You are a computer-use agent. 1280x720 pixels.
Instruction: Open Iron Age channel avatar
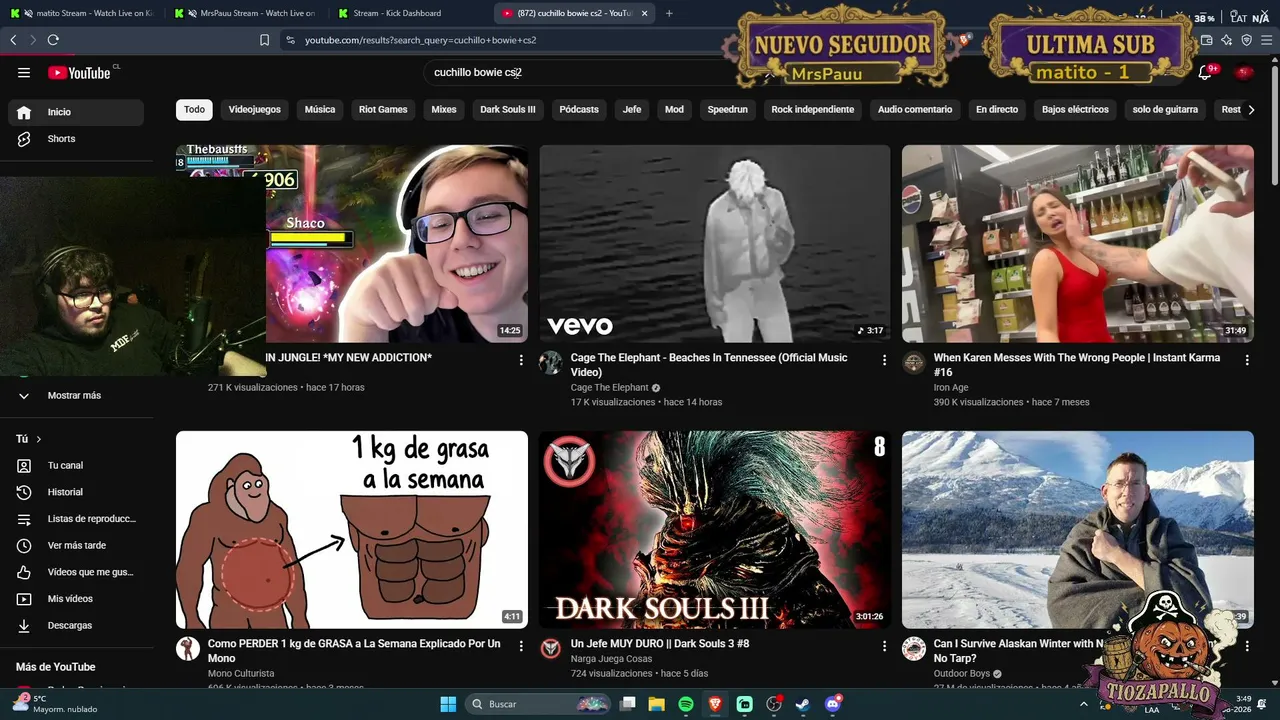tap(914, 363)
